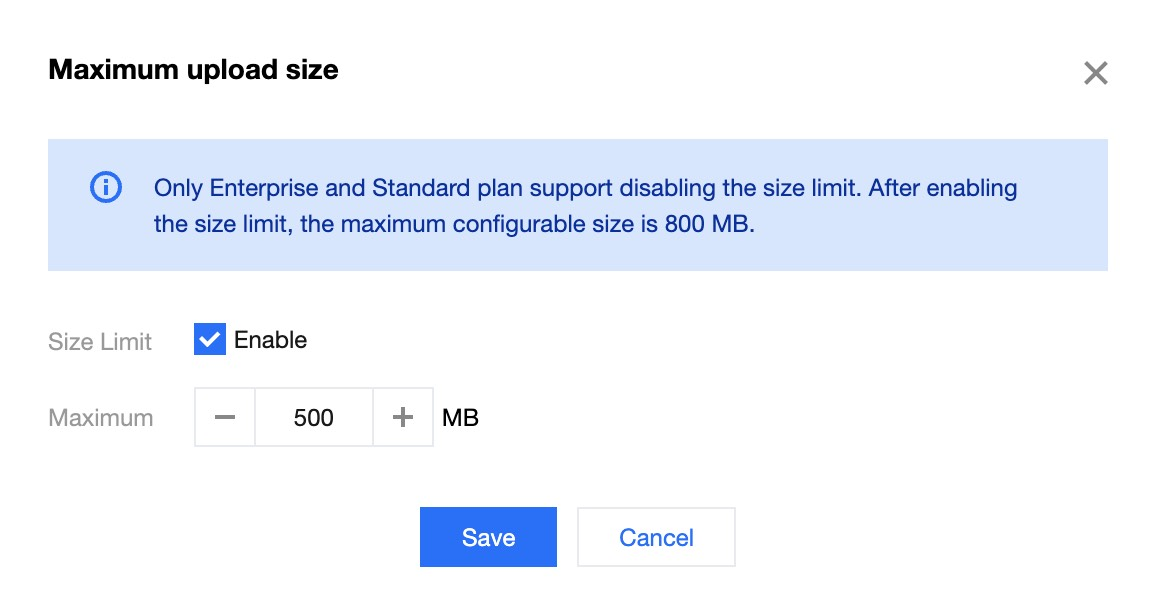
Task: Click the Enable checkbox label
Action: coord(270,340)
